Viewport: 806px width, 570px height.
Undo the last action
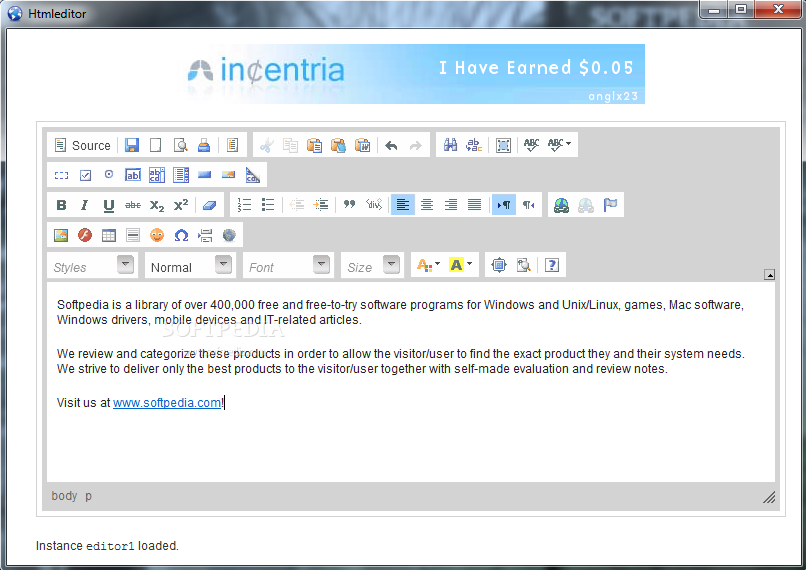(391, 145)
